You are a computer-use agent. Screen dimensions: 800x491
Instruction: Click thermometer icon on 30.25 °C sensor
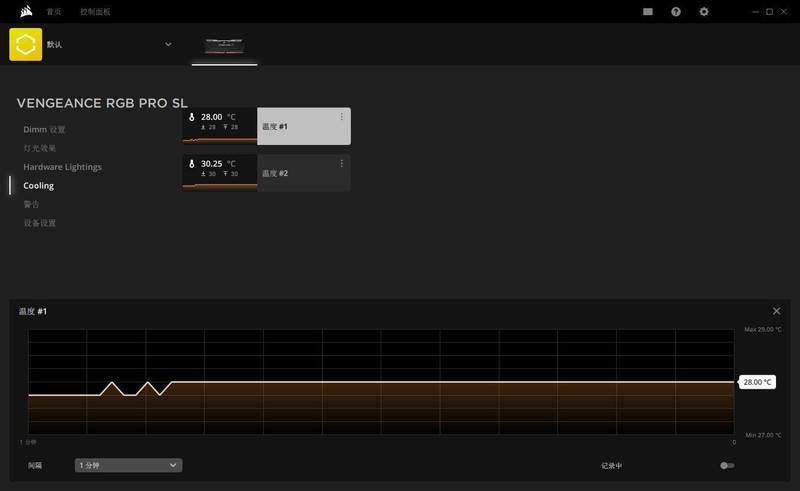point(192,164)
